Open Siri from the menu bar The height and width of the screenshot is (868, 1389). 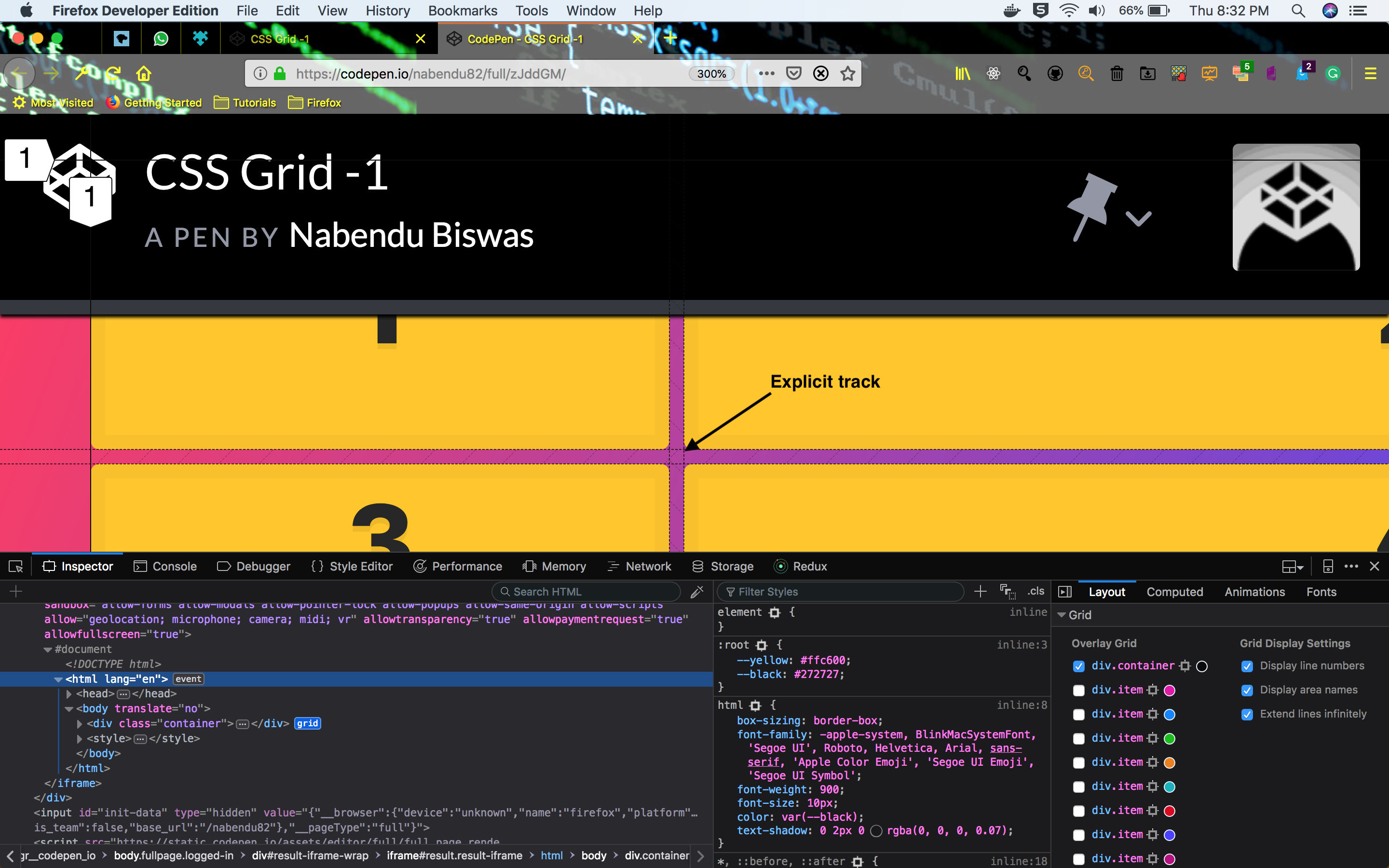pos(1330,10)
